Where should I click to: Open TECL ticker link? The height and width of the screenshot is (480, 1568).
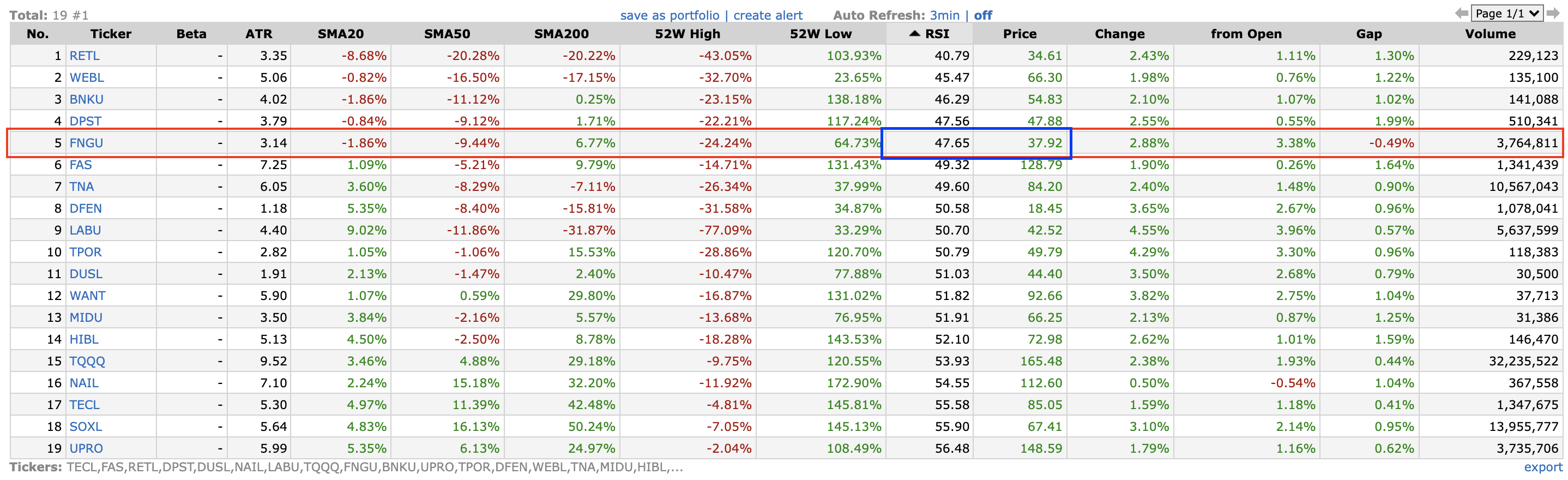(x=84, y=405)
